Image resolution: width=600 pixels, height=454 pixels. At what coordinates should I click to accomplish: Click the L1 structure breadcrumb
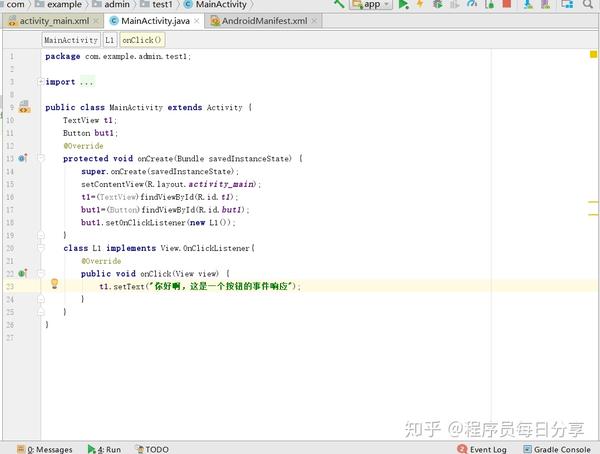tap(109, 40)
